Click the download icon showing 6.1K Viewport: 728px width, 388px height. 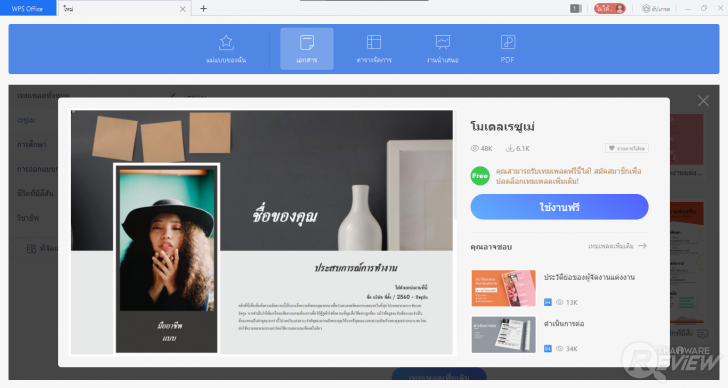(510, 149)
